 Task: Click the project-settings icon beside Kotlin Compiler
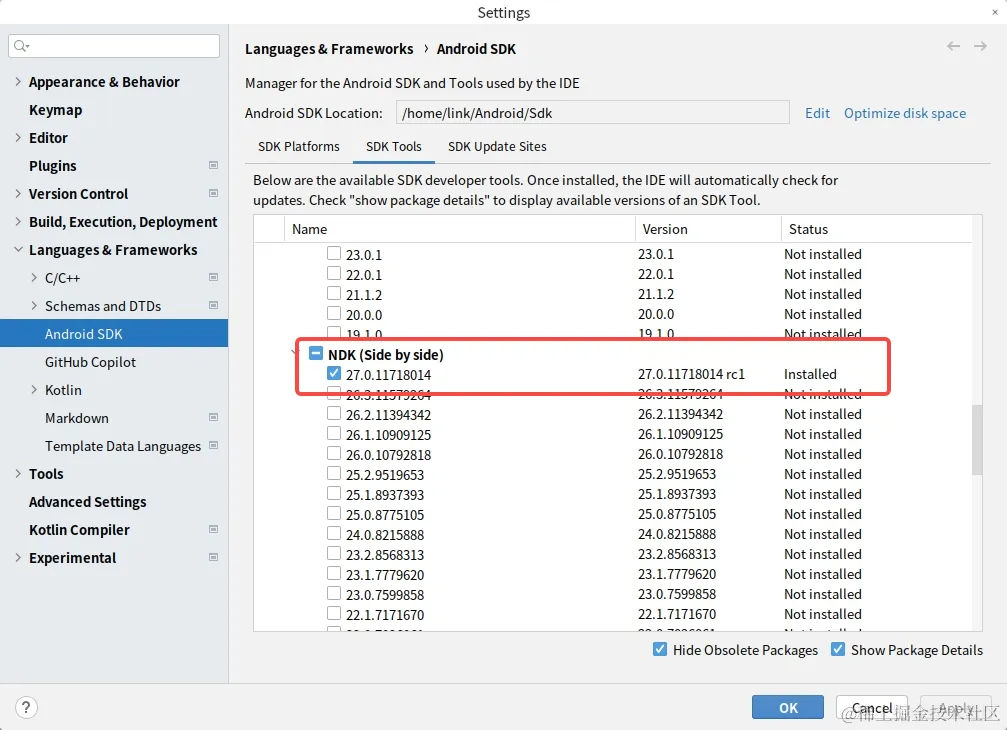point(213,530)
